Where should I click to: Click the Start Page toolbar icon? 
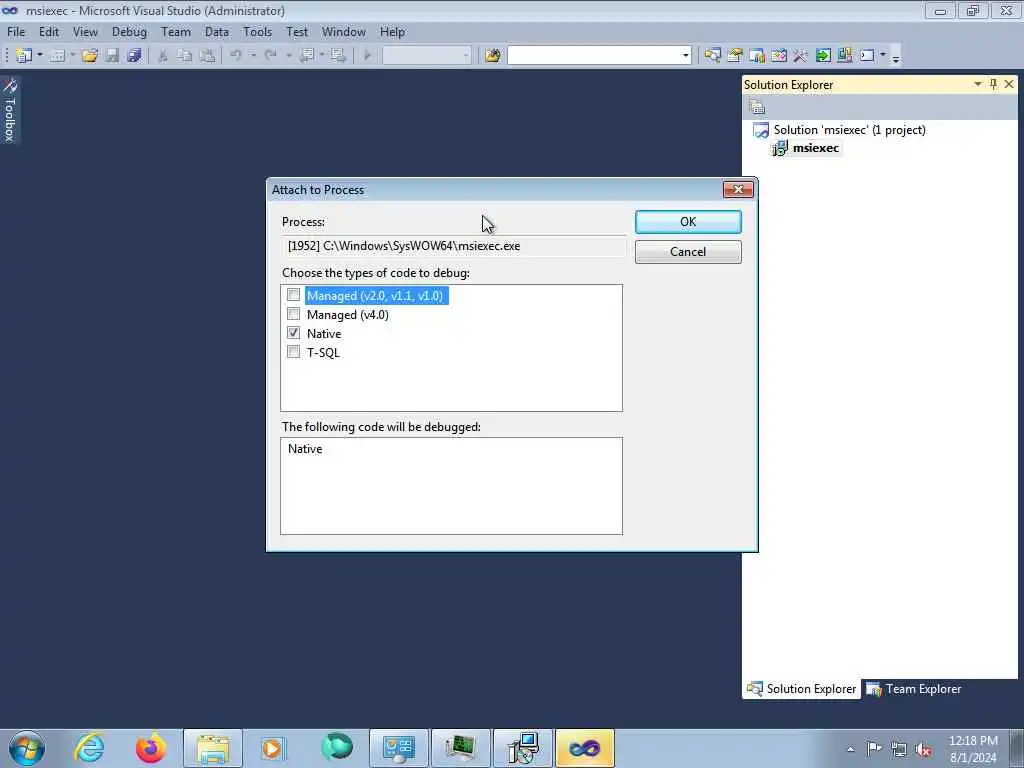(823, 56)
